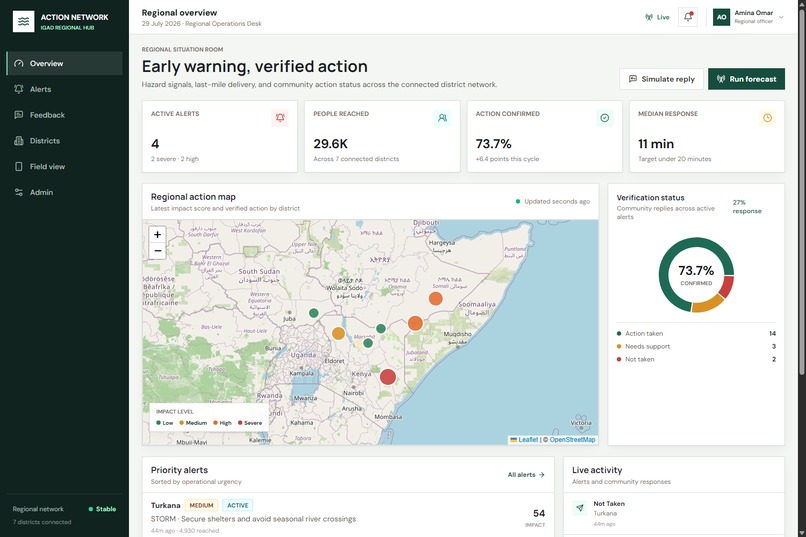Switch to Field view
The height and width of the screenshot is (537, 806).
point(64,166)
